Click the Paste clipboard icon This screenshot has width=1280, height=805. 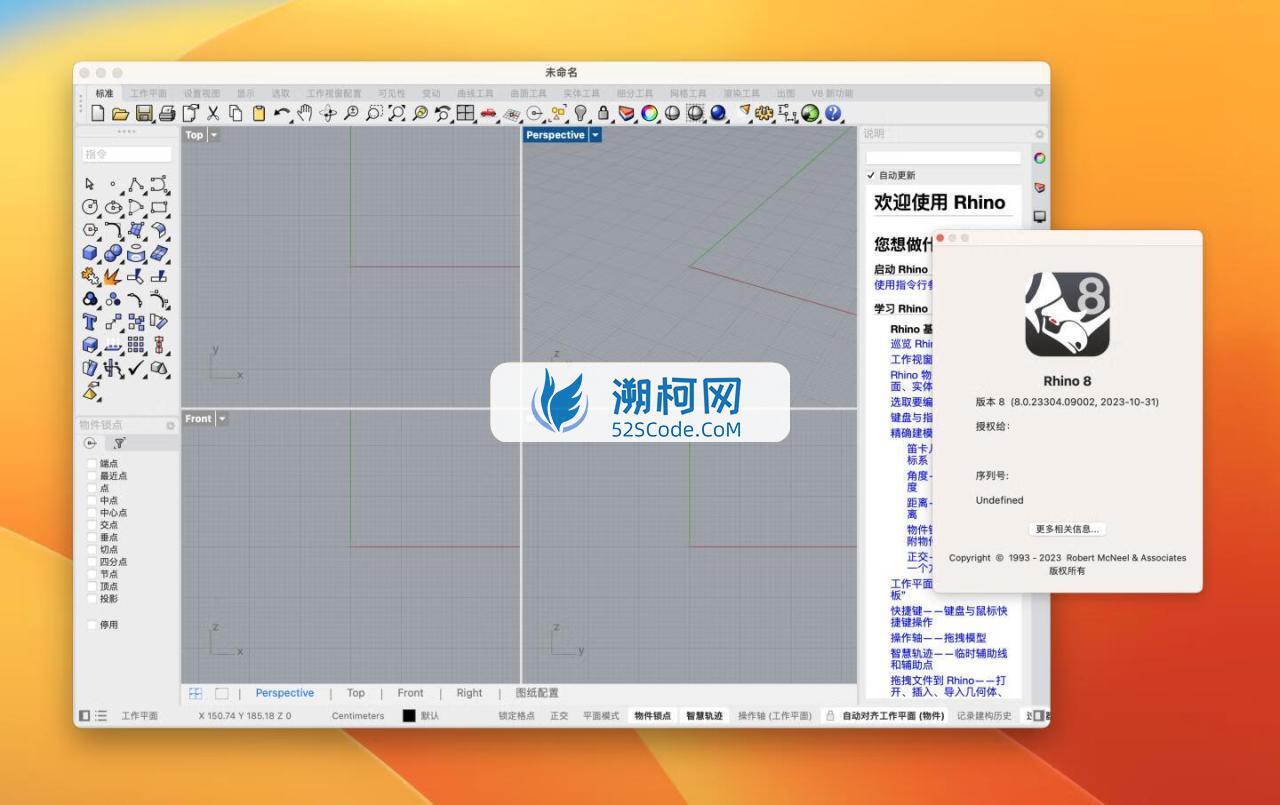[x=258, y=113]
